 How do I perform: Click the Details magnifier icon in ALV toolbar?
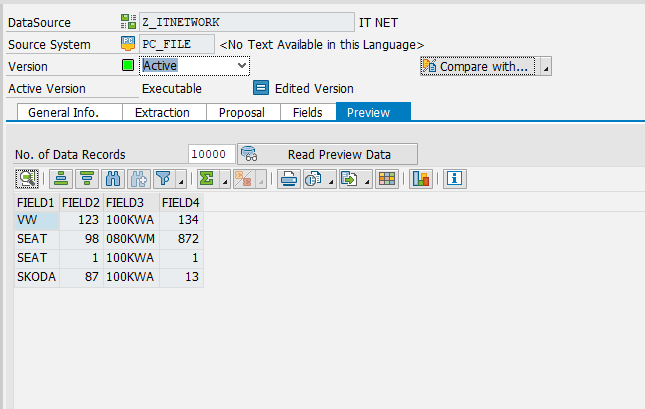[27, 179]
